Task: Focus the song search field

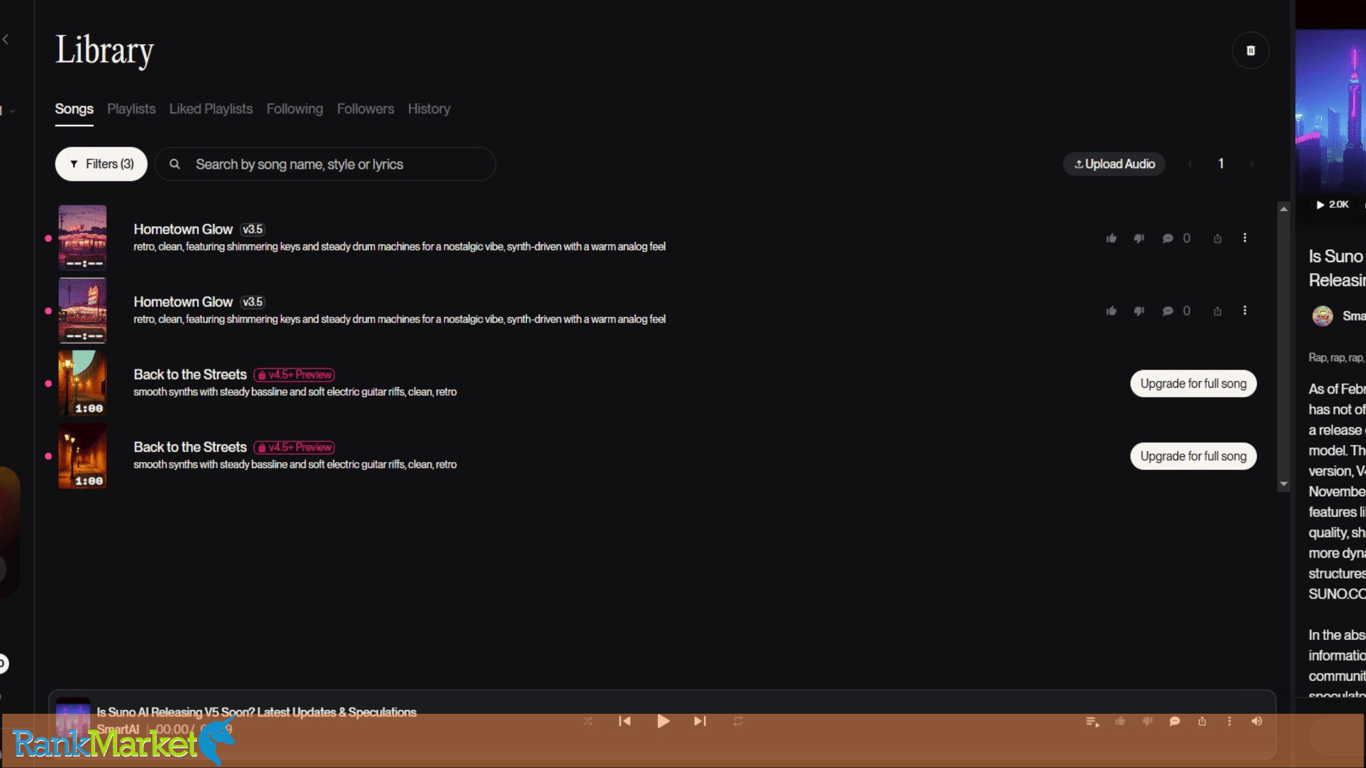Action: pyautogui.click(x=325, y=164)
